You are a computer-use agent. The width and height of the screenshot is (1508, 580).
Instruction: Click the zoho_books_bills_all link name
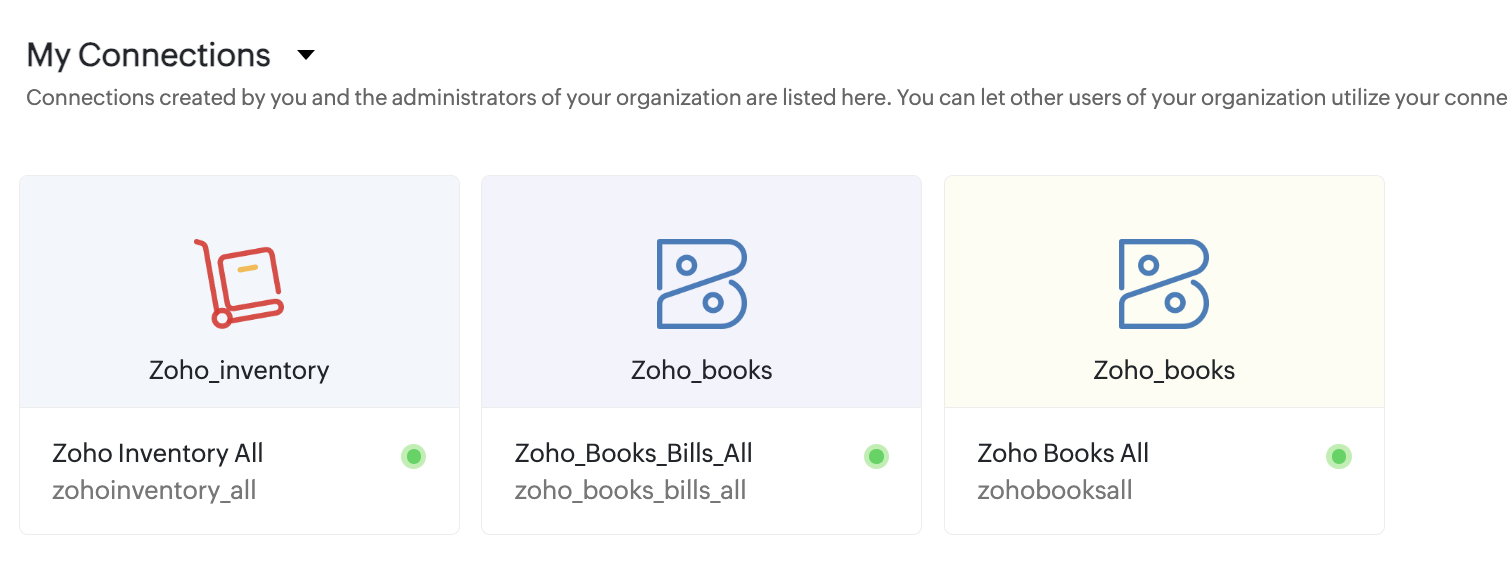(x=630, y=490)
